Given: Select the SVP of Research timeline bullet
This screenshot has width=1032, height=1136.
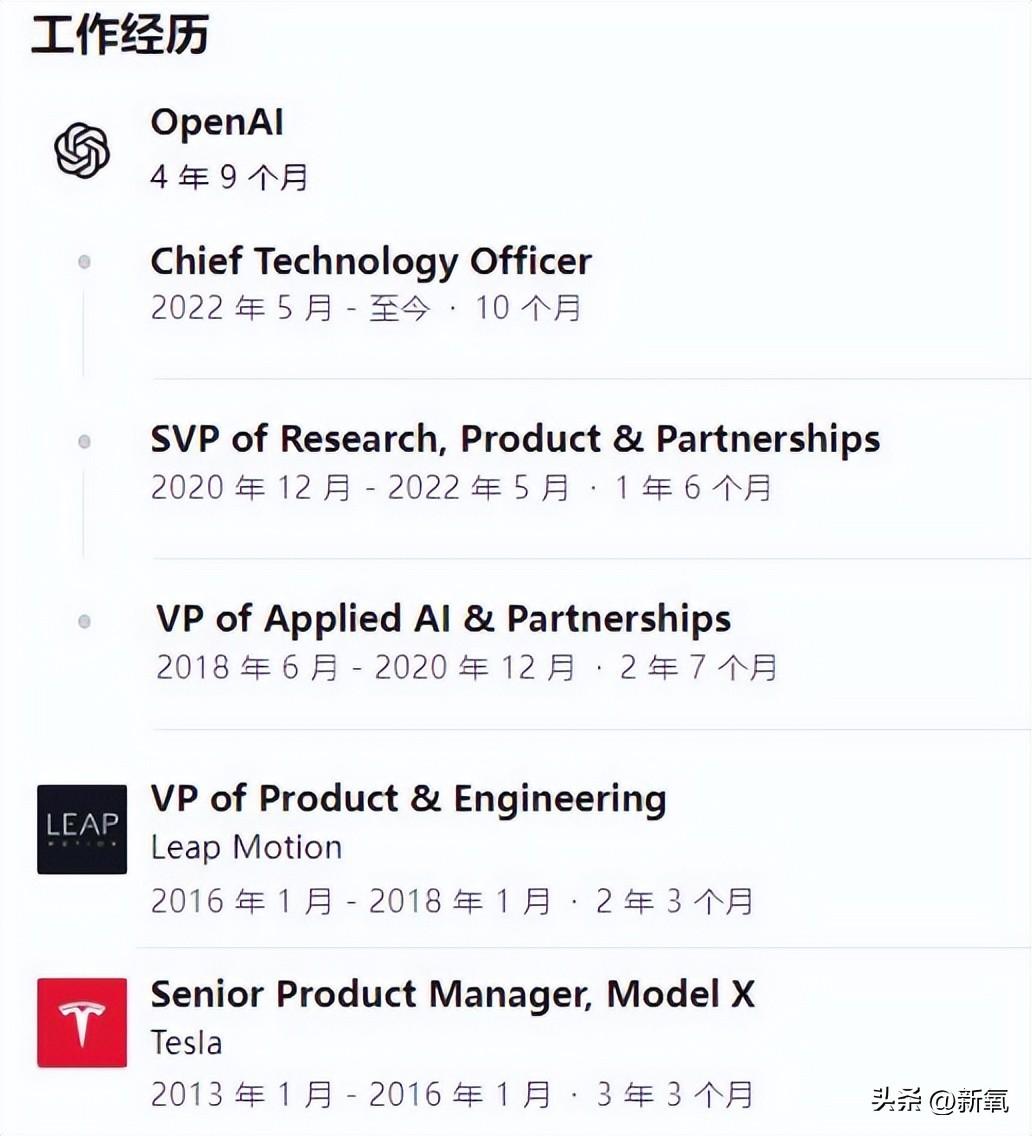Looking at the screenshot, I should (x=84, y=441).
